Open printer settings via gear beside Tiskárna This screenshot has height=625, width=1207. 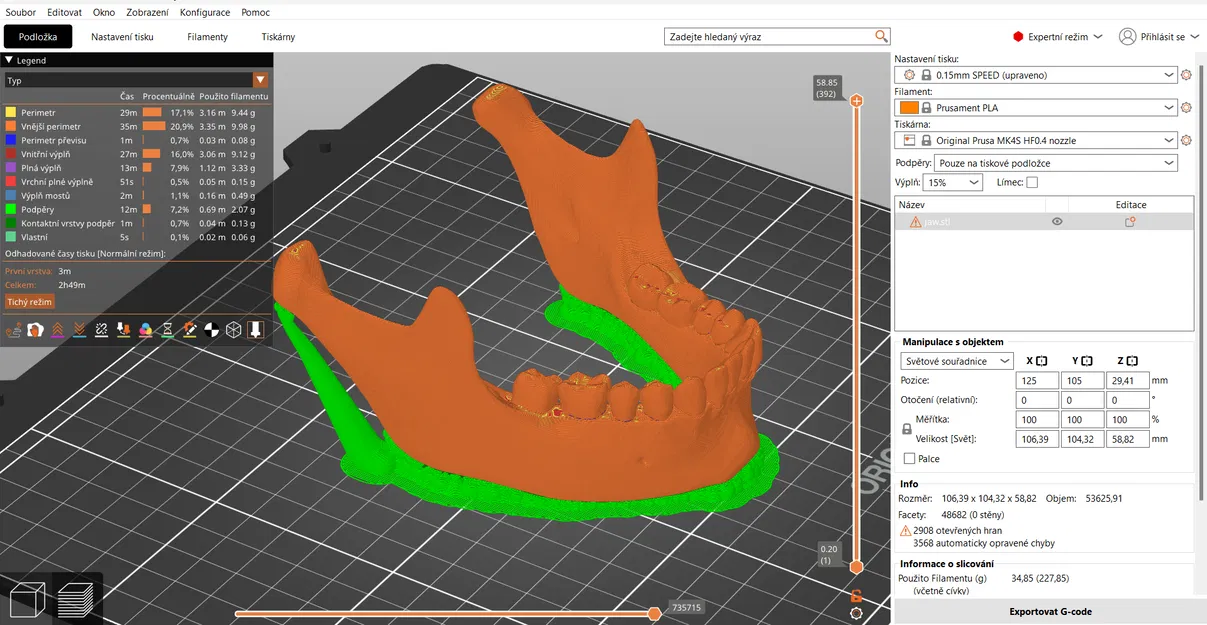(1186, 140)
